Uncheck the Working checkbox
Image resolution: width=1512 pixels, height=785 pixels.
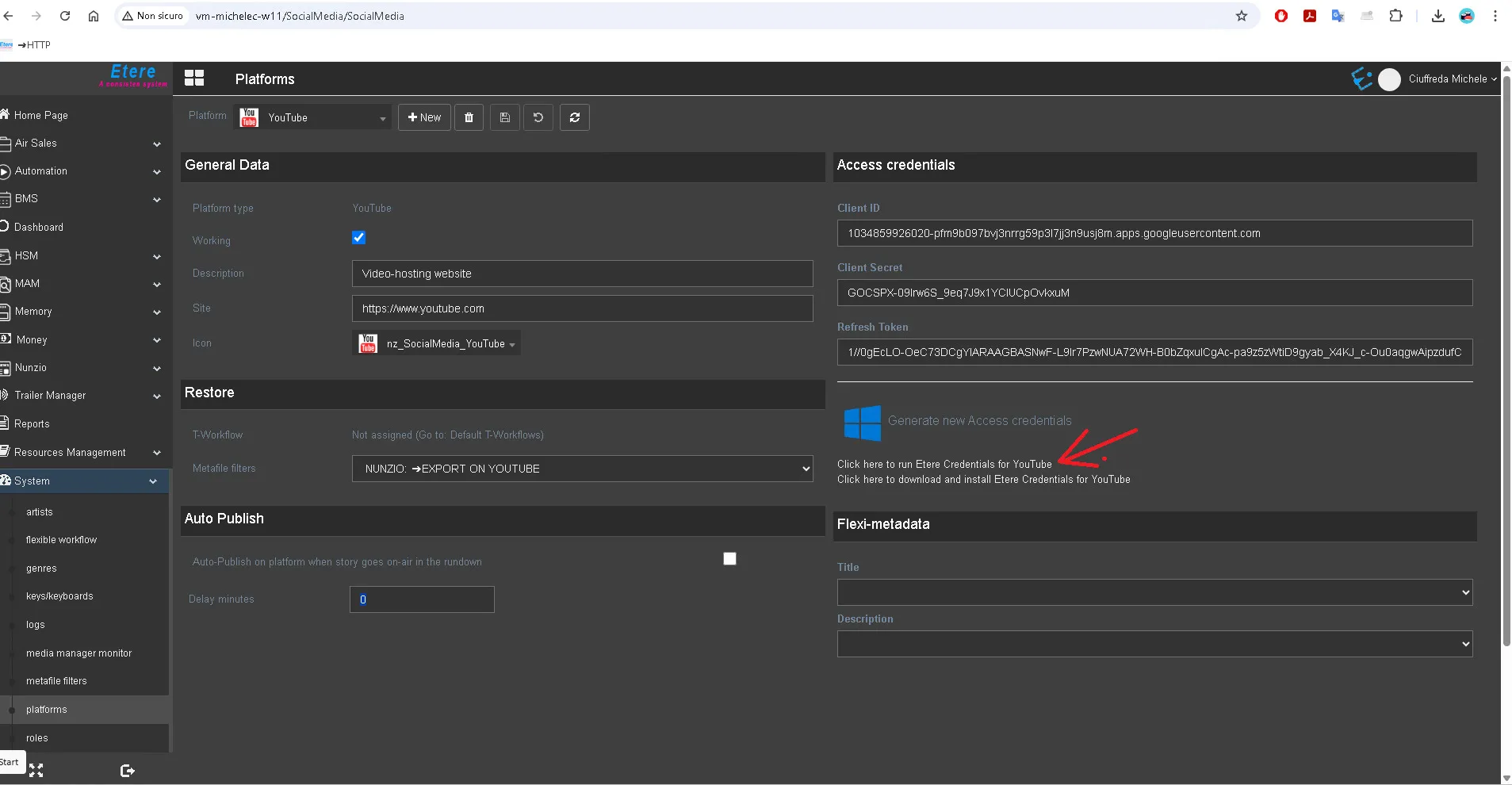pos(358,238)
